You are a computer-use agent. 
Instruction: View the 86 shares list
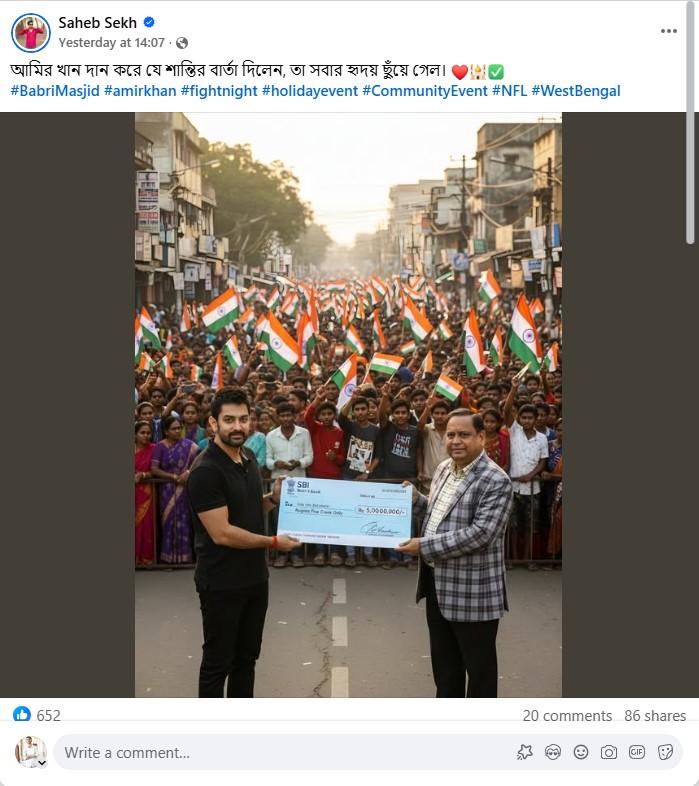click(x=655, y=715)
